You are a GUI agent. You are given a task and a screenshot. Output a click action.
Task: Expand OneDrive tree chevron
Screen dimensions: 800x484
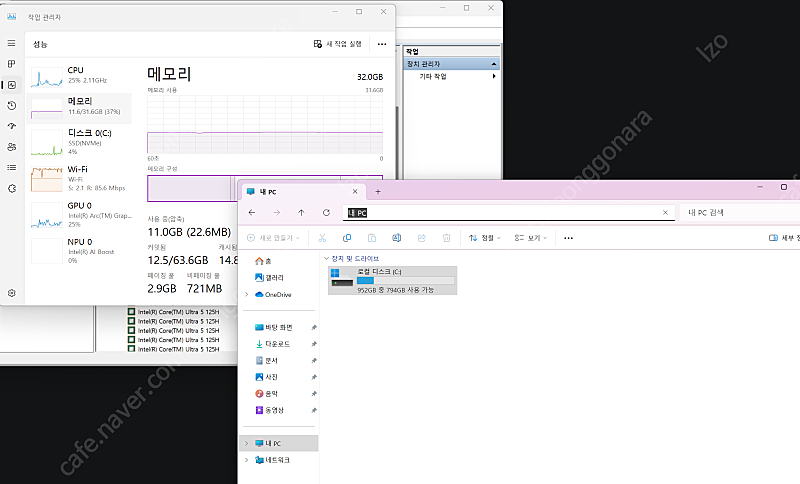click(x=247, y=295)
